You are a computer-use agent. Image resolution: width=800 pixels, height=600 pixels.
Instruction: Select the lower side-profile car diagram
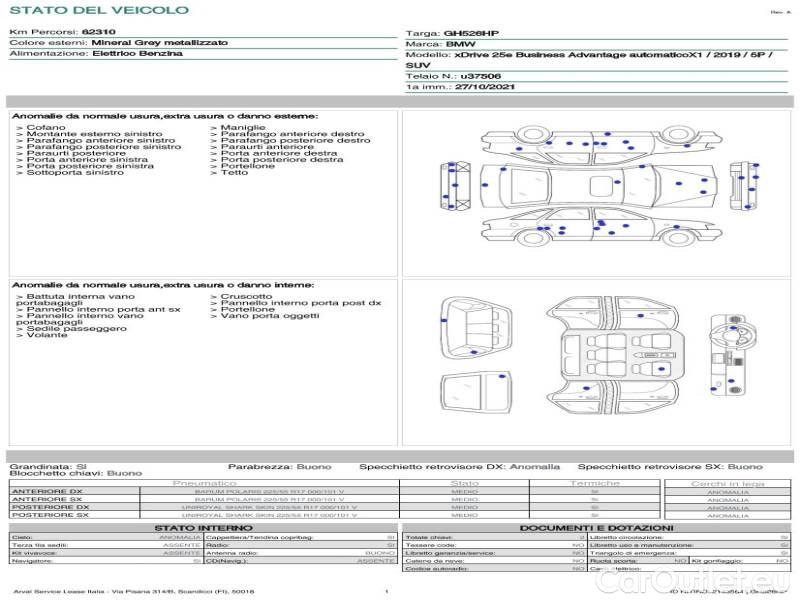click(x=598, y=227)
